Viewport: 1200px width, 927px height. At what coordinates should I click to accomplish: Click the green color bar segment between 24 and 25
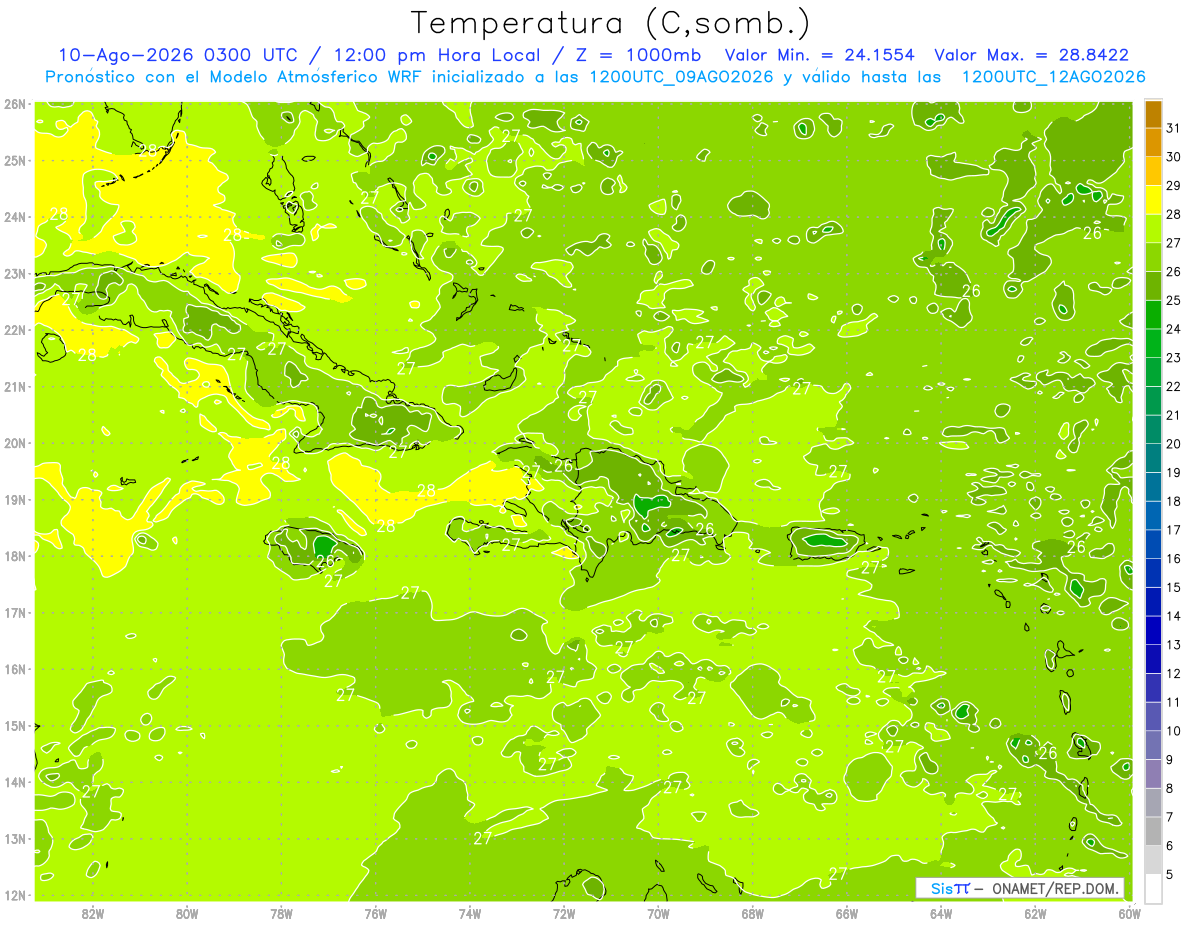point(1153,315)
